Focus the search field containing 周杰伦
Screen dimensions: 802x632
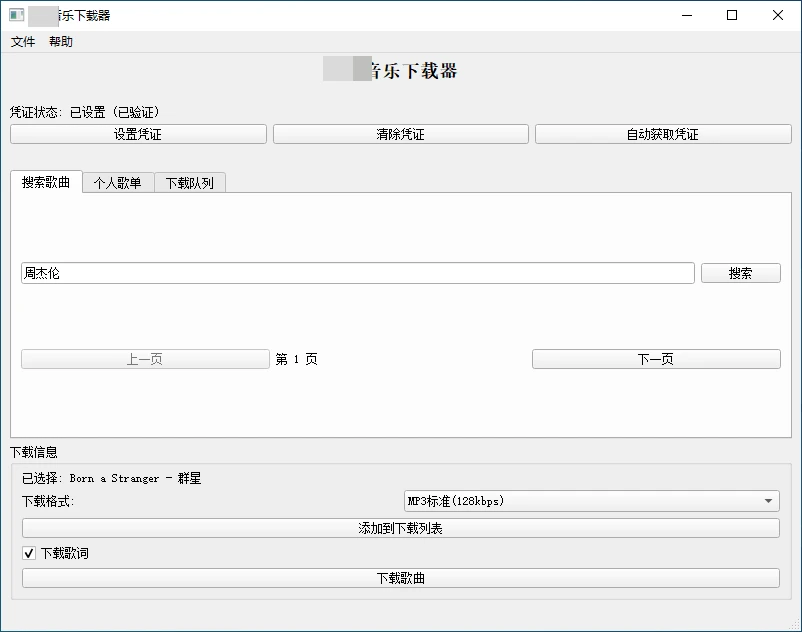tap(357, 273)
